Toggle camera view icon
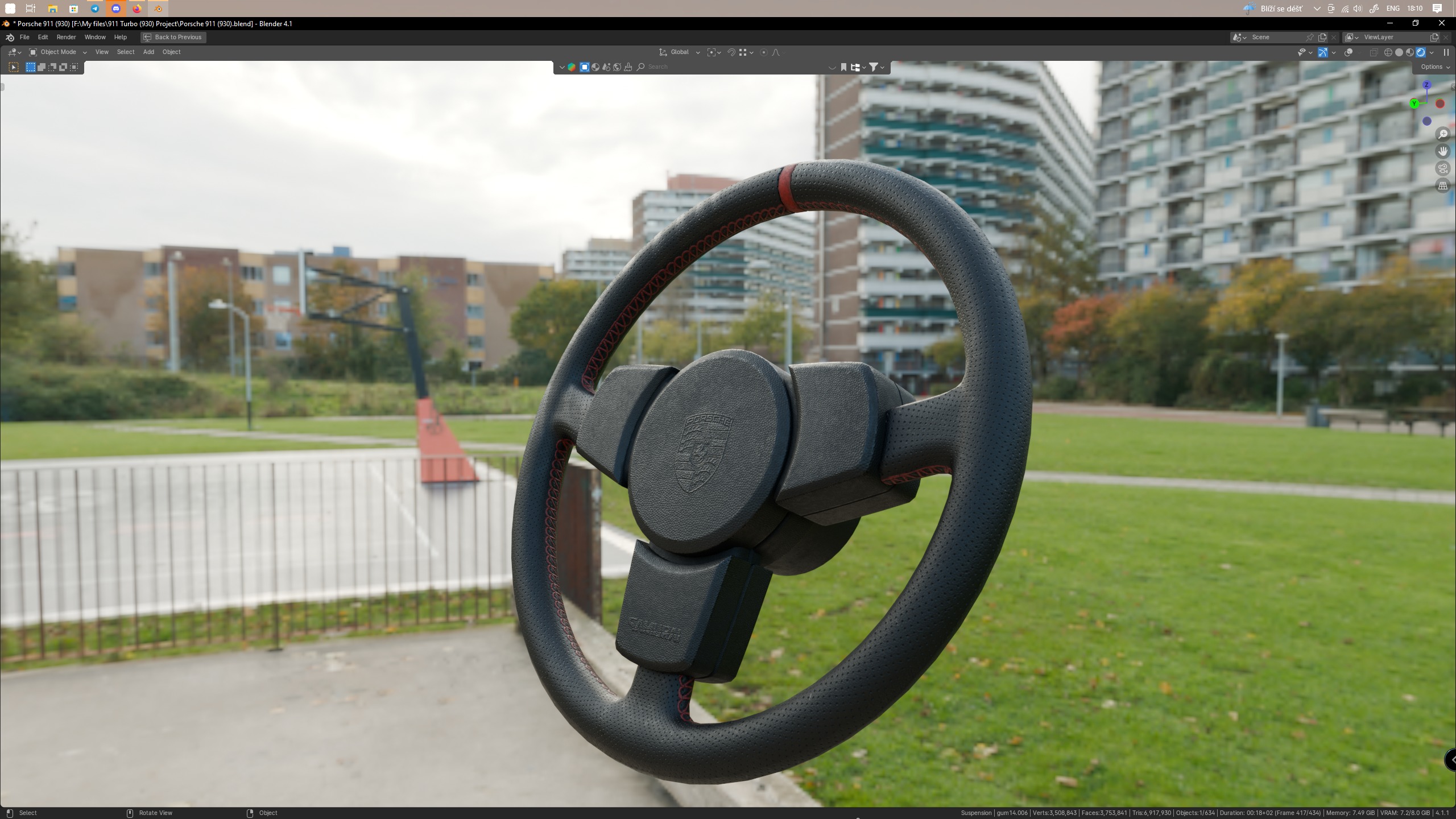 tap(1443, 168)
